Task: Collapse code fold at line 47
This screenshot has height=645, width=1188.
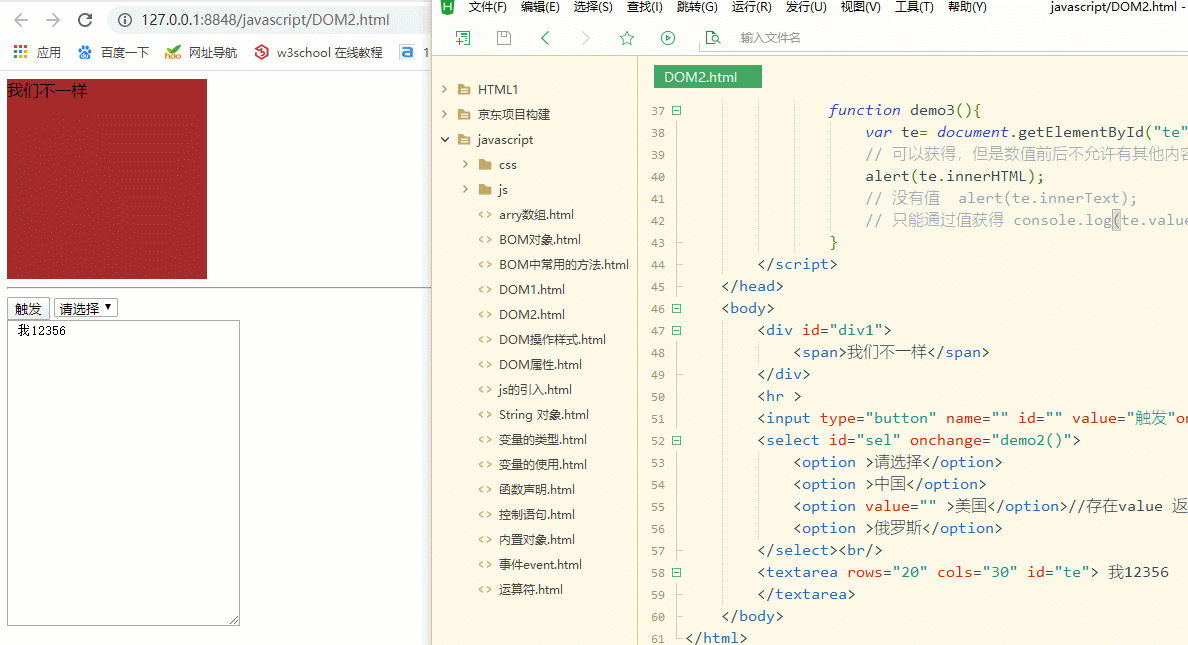Action: pos(677,330)
